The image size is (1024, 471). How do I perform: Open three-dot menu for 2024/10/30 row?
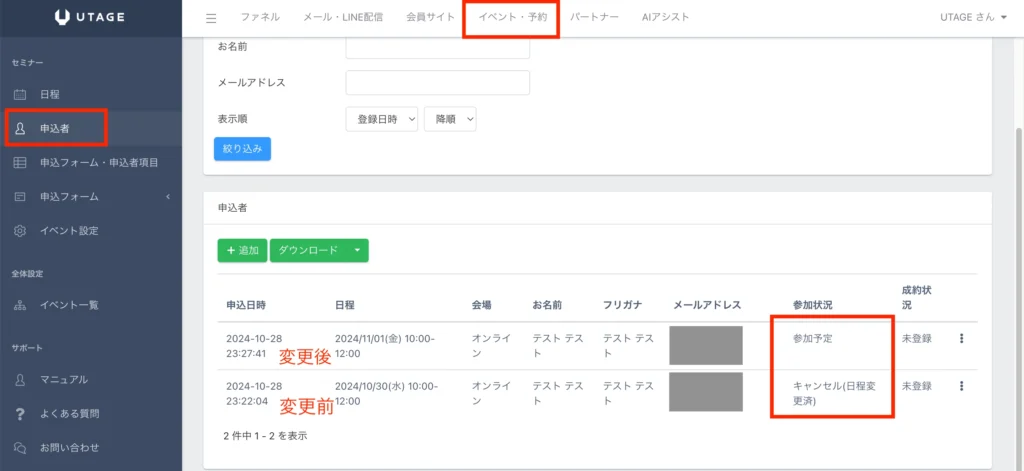[x=961, y=386]
